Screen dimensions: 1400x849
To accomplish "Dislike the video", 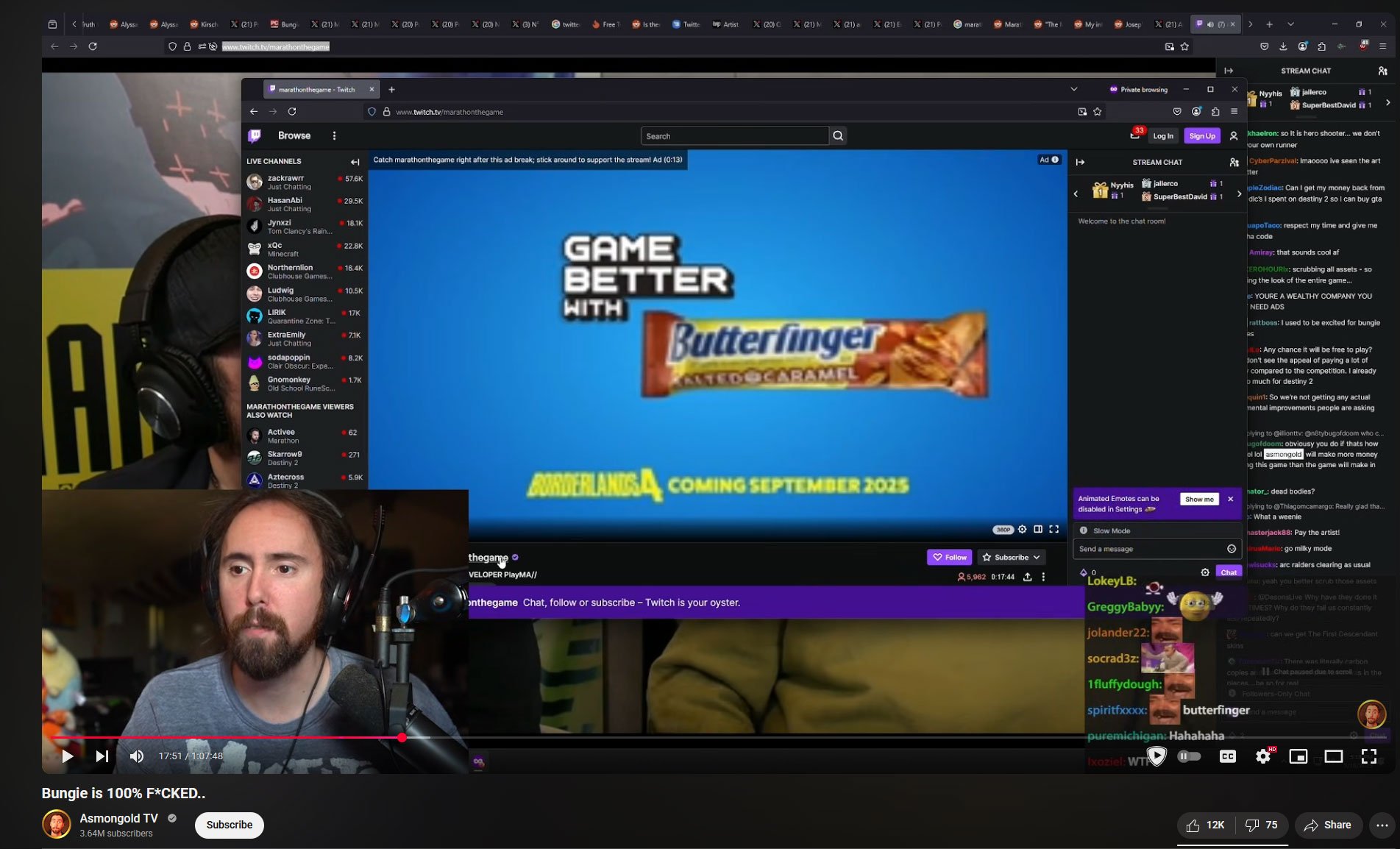I will click(1262, 825).
